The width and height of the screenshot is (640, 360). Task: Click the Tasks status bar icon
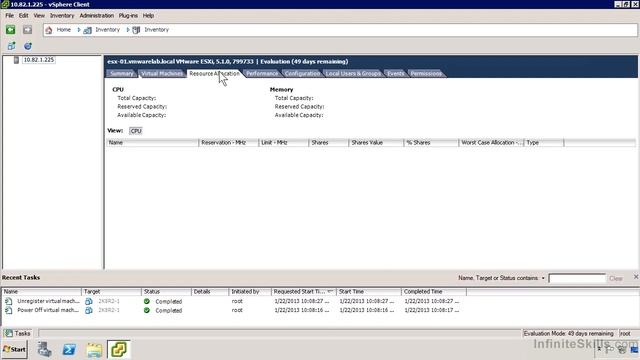[x=8, y=333]
